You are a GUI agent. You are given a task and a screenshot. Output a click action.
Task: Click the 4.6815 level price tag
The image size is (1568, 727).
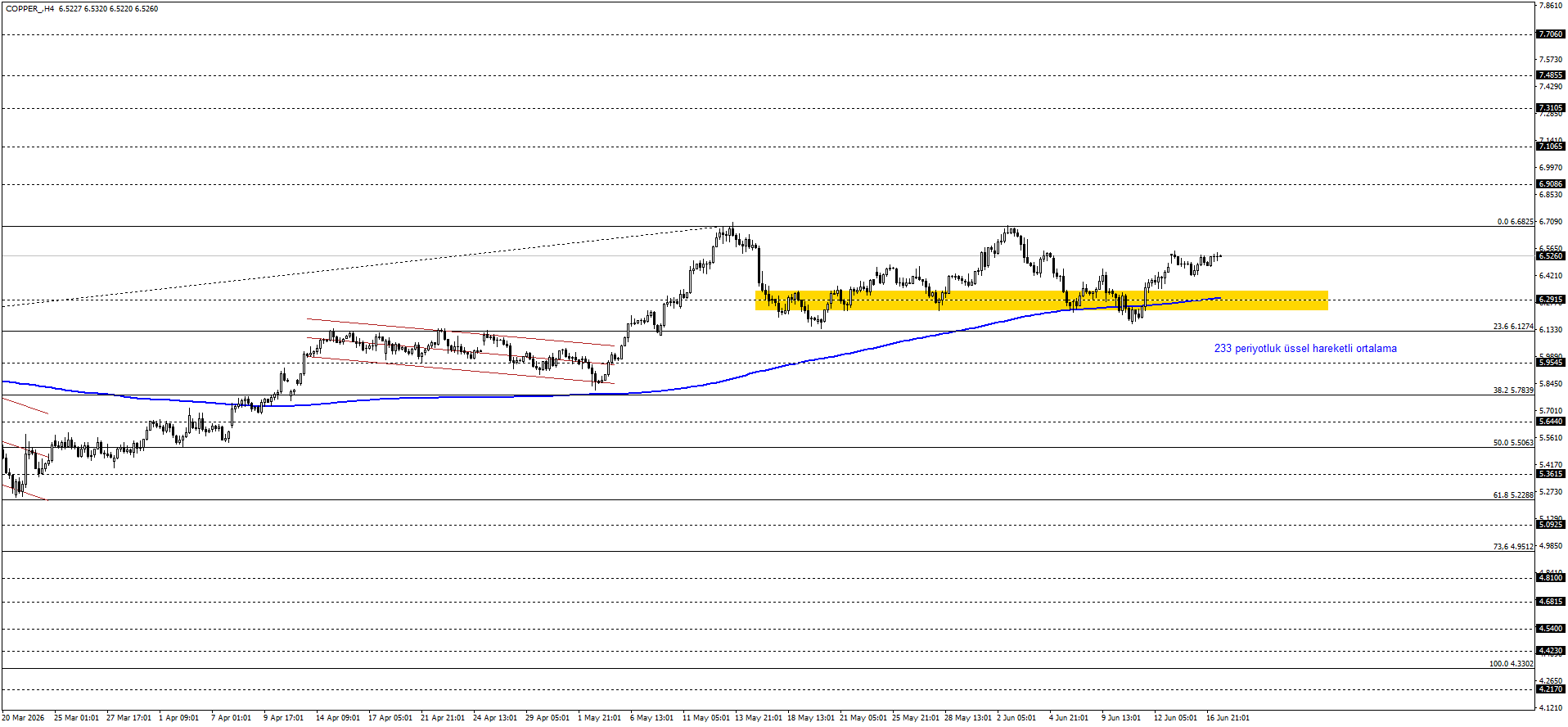[1551, 602]
